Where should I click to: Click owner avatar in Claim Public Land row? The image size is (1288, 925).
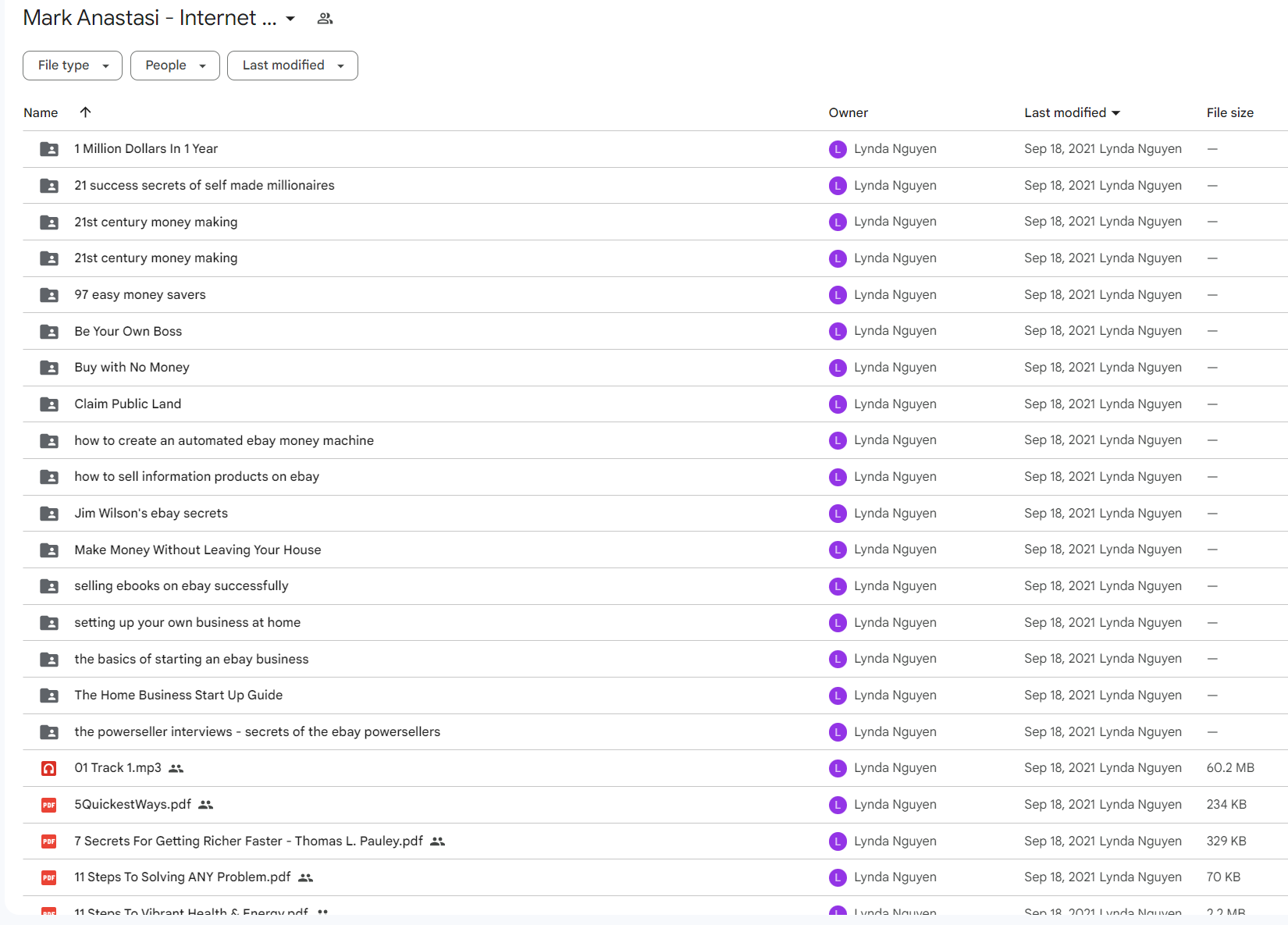coord(838,404)
